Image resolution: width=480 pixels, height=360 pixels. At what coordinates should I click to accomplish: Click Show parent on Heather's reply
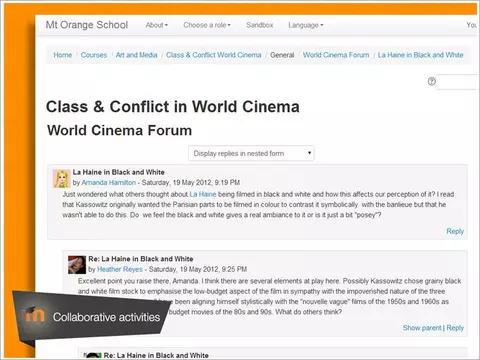pyautogui.click(x=422, y=328)
